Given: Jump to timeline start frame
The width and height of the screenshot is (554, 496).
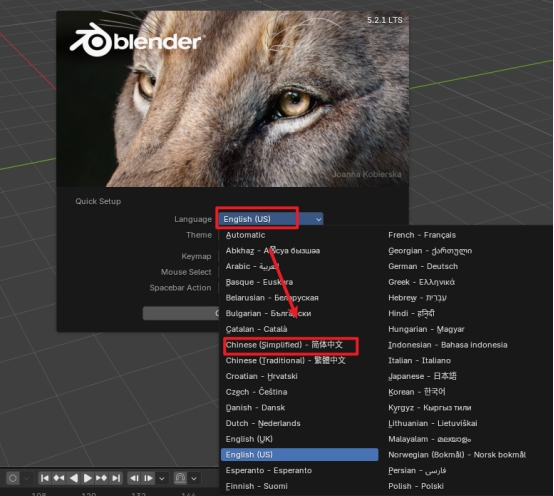Looking at the screenshot, I should tap(45, 478).
